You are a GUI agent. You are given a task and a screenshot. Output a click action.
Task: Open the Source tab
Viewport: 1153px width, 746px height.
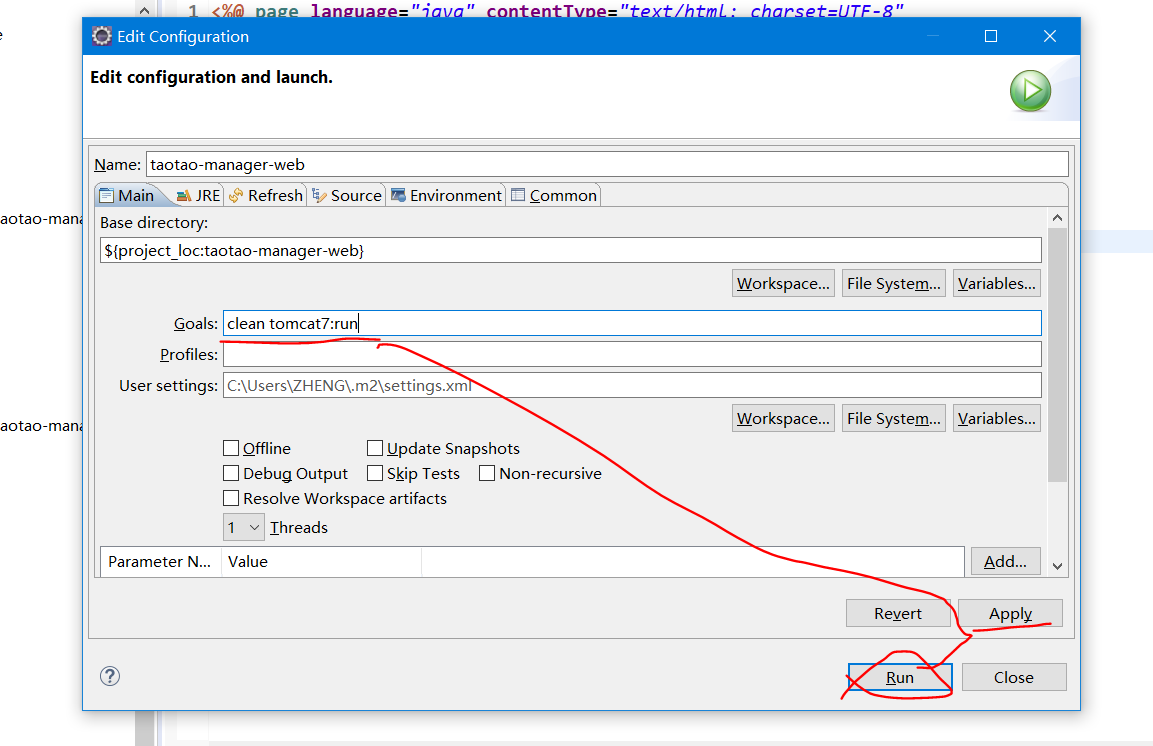click(347, 196)
